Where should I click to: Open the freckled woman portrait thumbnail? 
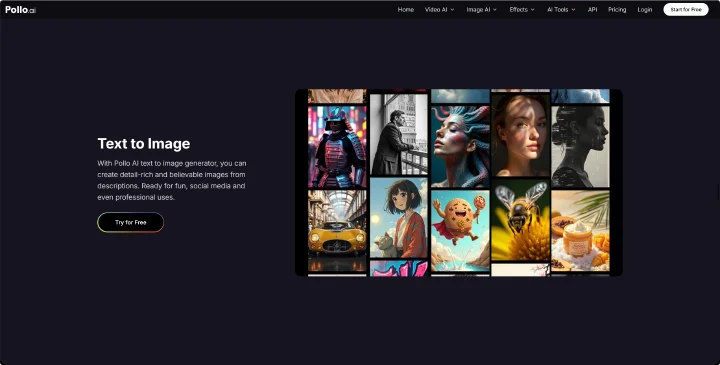pos(520,135)
